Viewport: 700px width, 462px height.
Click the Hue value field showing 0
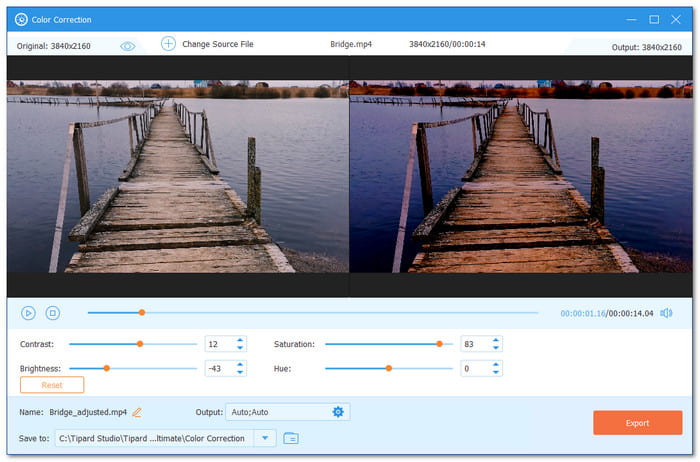(x=475, y=369)
